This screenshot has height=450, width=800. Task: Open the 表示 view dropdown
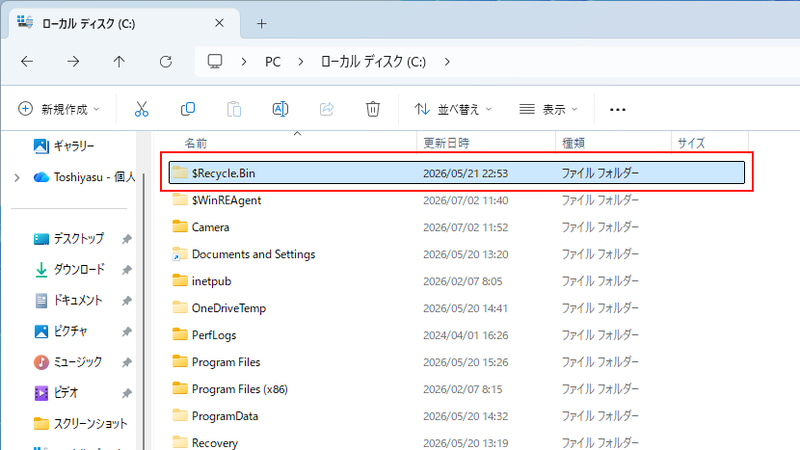[x=548, y=109]
